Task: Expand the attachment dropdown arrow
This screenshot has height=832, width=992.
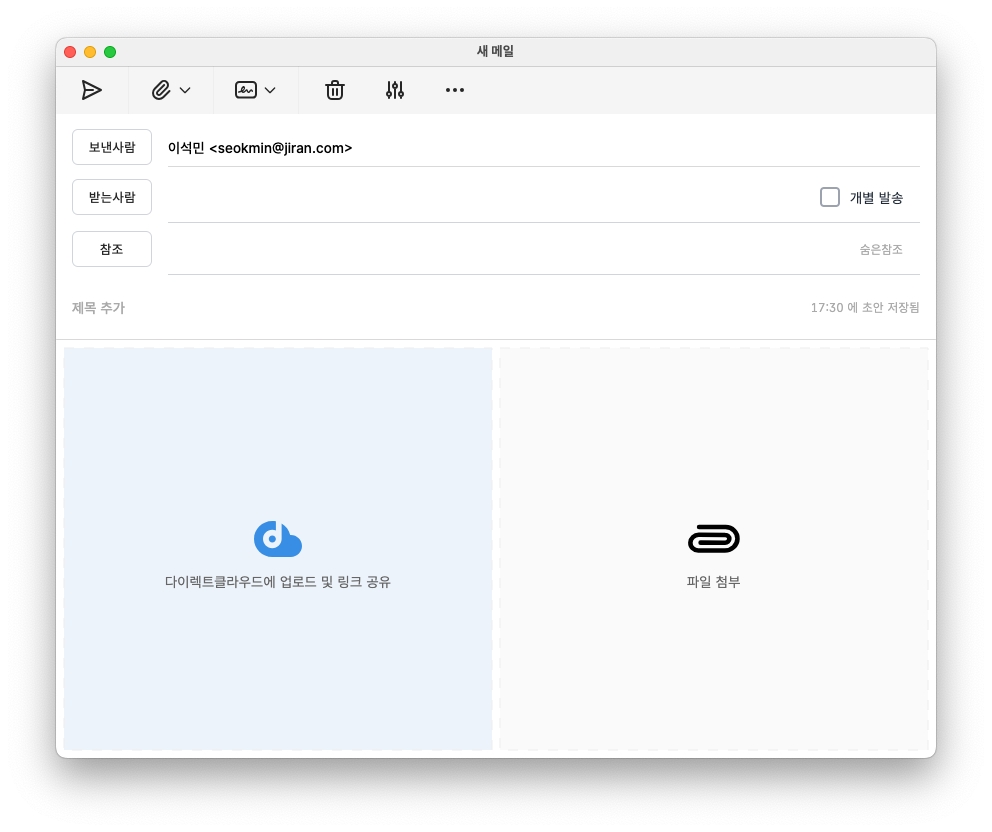Action: point(185,90)
